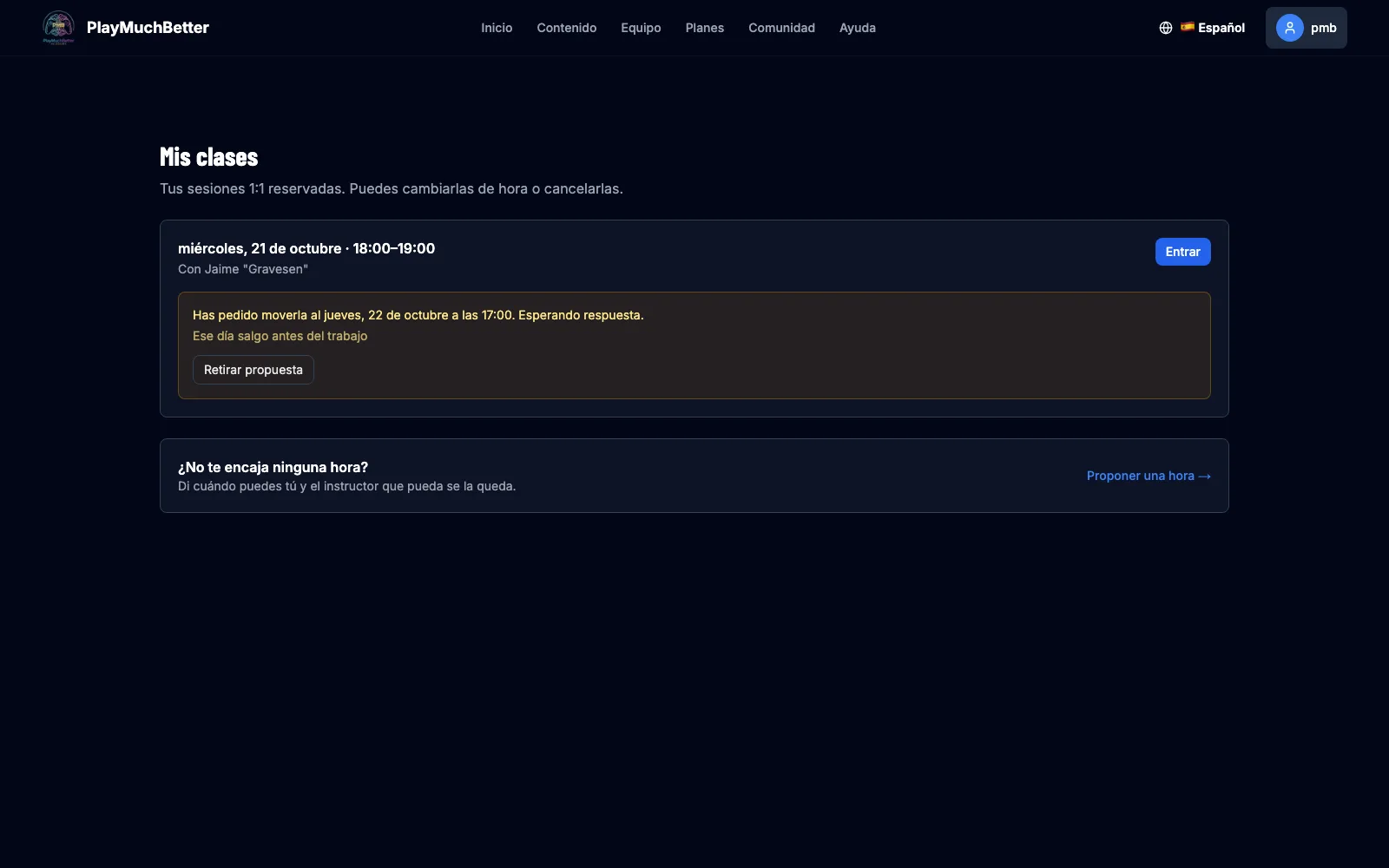Open the Comunidad section
This screenshot has width=1389, height=868.
[781, 28]
